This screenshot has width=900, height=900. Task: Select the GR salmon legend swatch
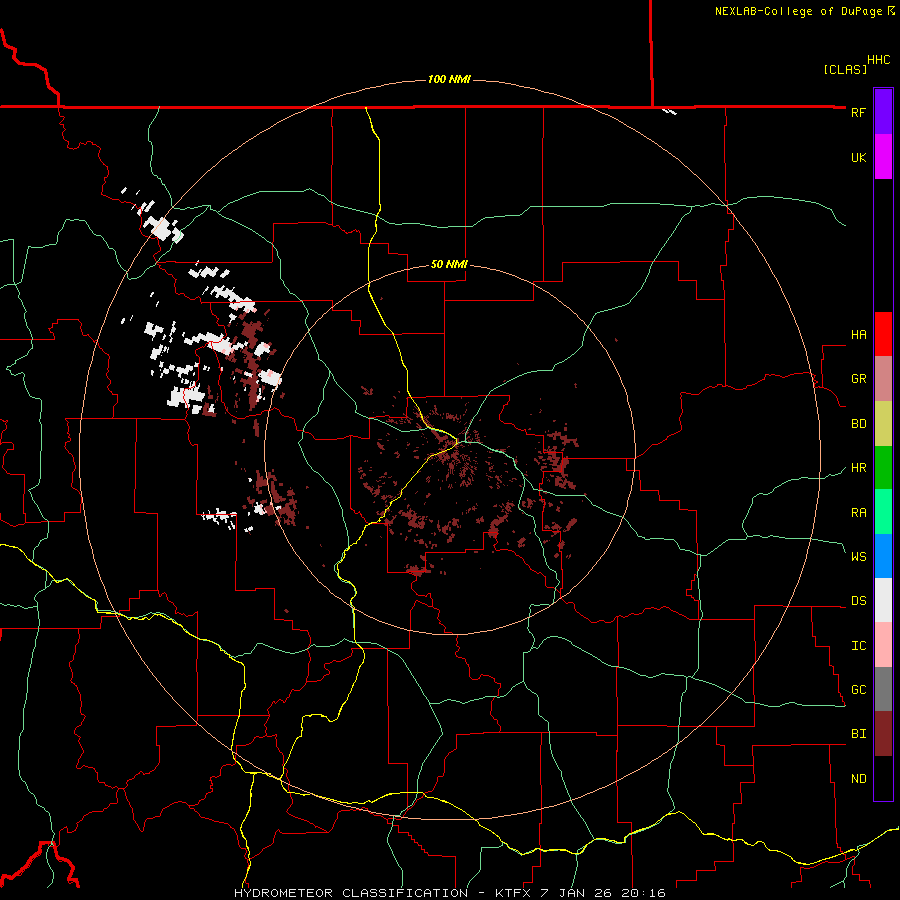click(883, 379)
